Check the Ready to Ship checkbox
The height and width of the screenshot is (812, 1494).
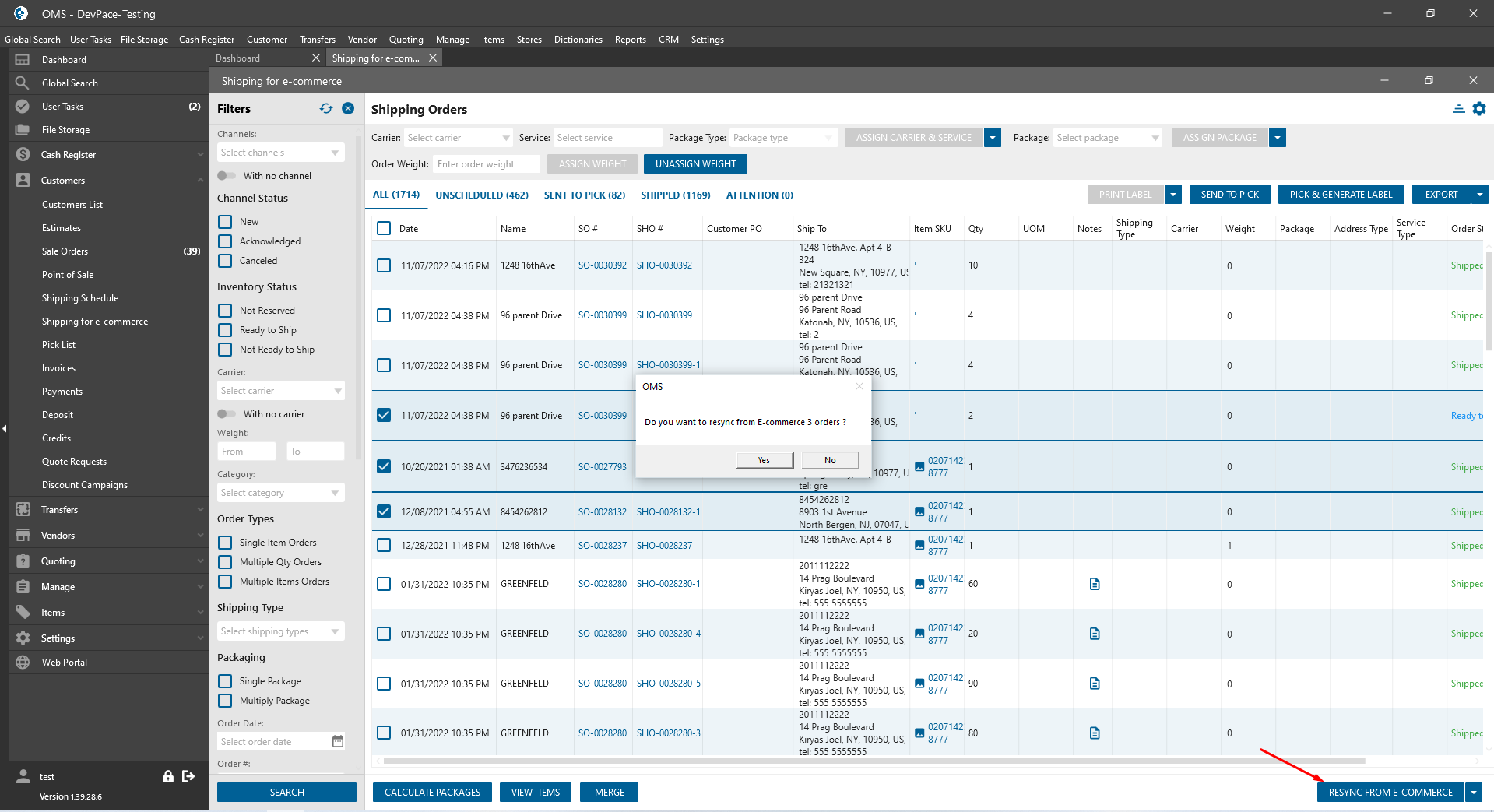[225, 330]
